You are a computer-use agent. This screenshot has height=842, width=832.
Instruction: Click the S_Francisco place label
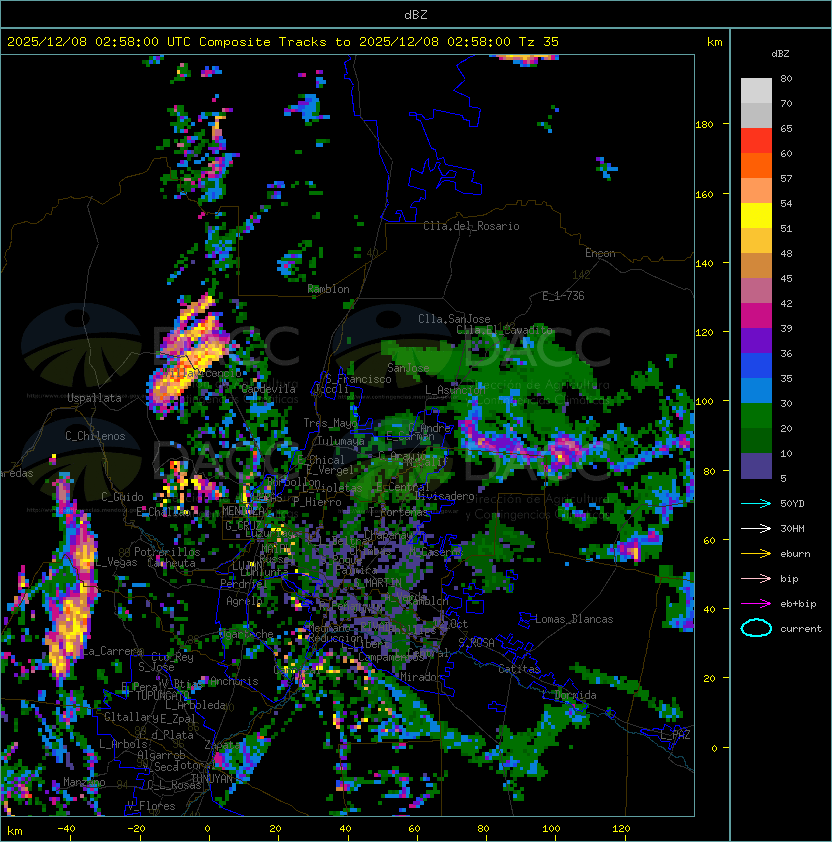(358, 379)
